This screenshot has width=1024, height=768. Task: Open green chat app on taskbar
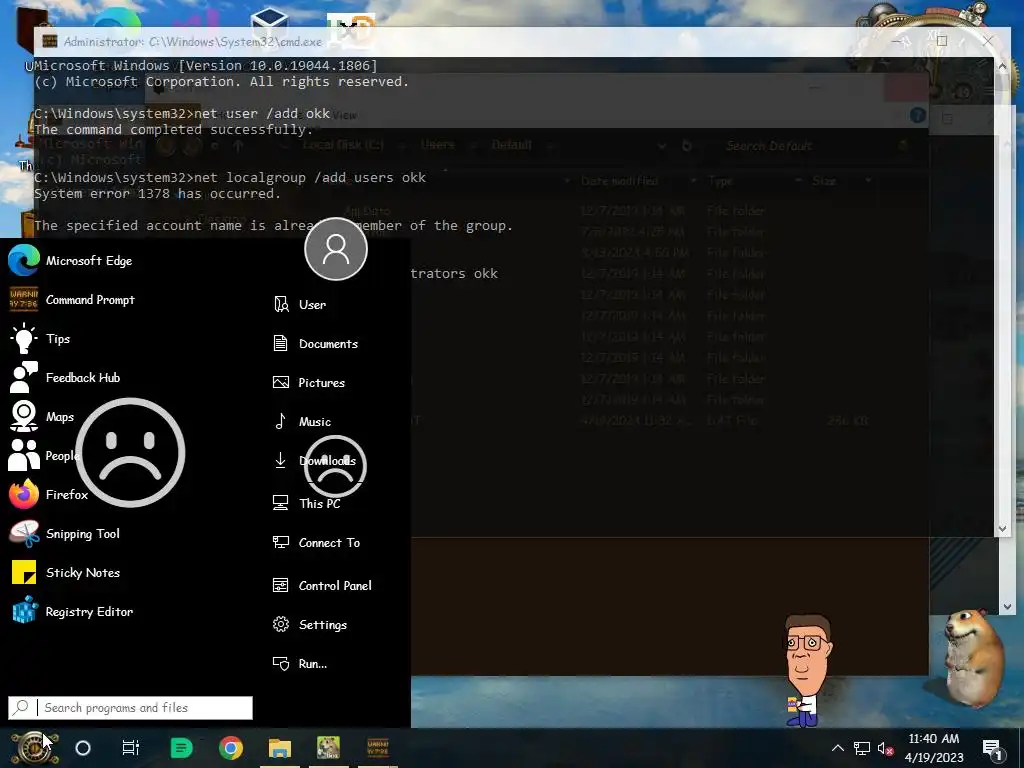[x=181, y=748]
